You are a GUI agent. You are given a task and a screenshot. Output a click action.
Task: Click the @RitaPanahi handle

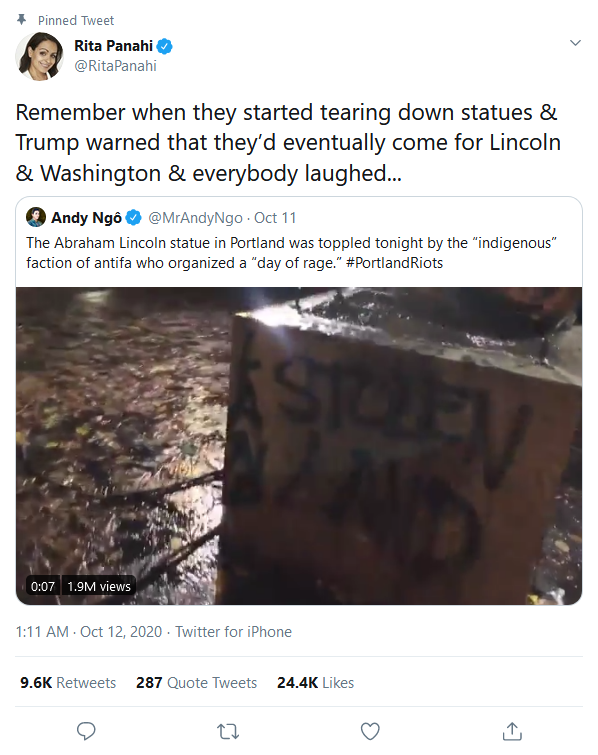[x=115, y=66]
